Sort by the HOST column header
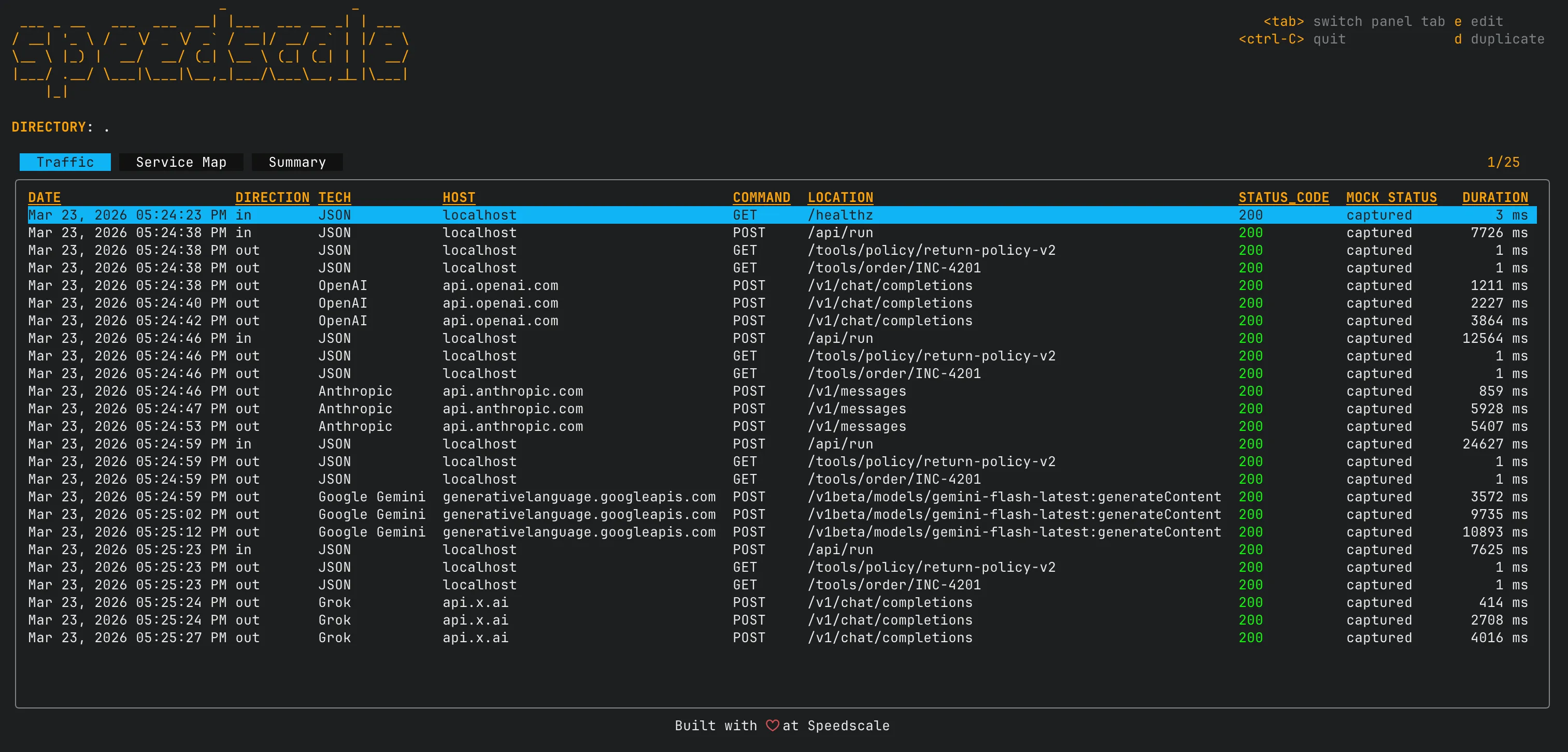This screenshot has height=752, width=1568. coord(459,197)
